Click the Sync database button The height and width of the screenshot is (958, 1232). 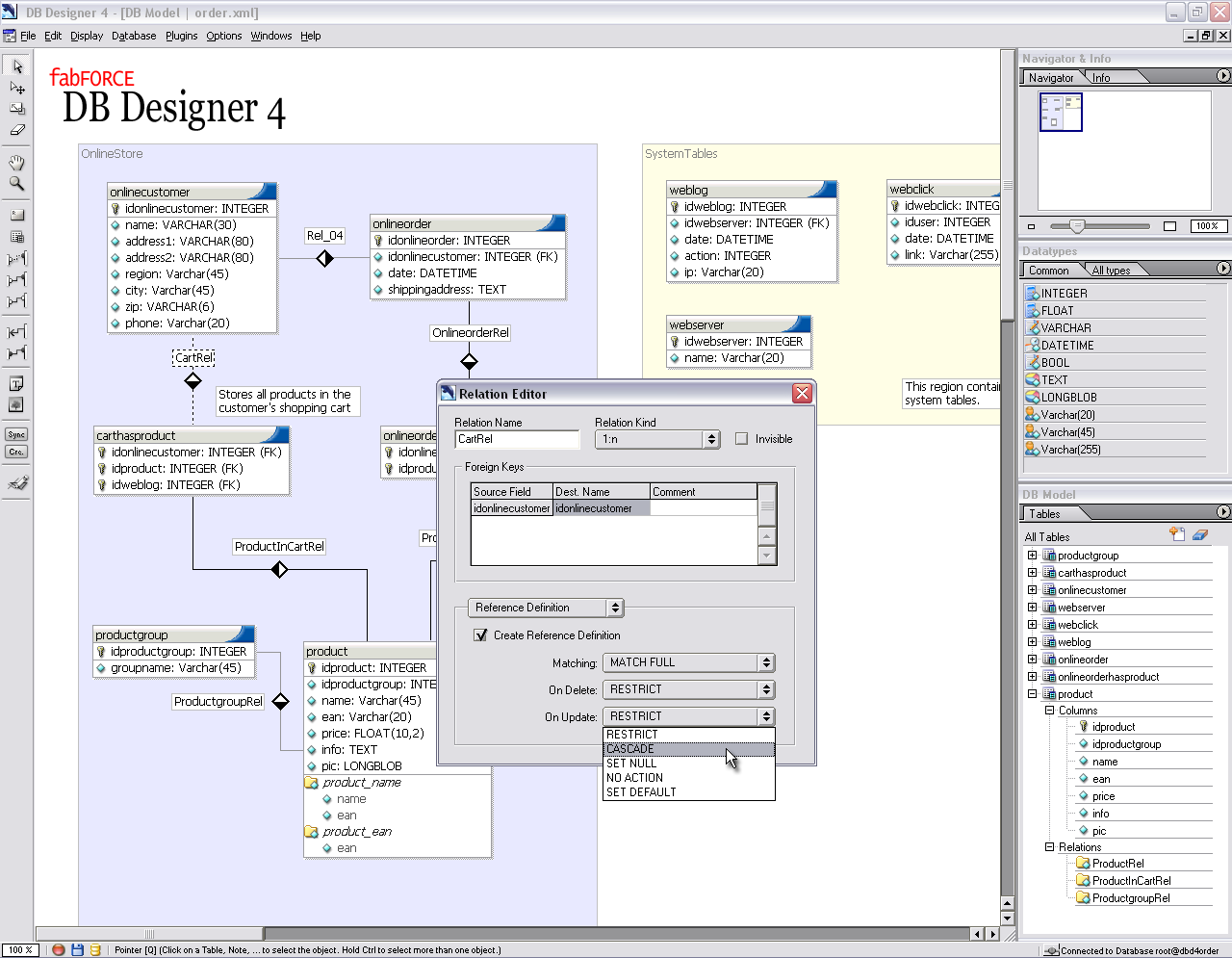[16, 434]
